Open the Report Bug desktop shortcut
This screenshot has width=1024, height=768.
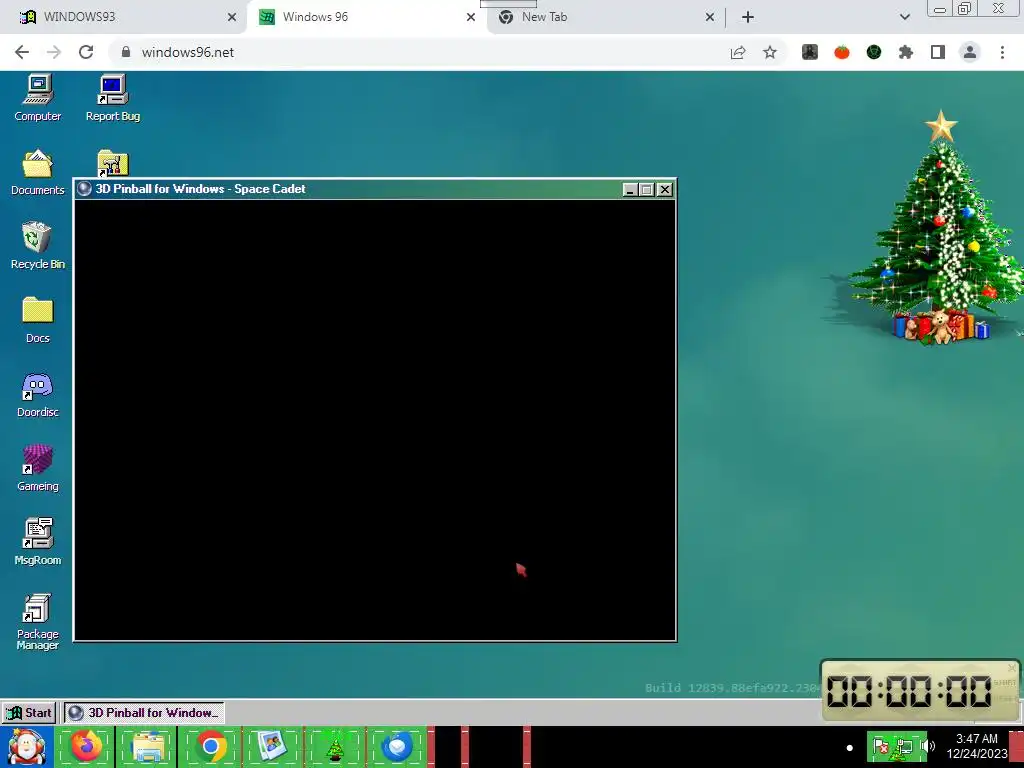coord(113,98)
